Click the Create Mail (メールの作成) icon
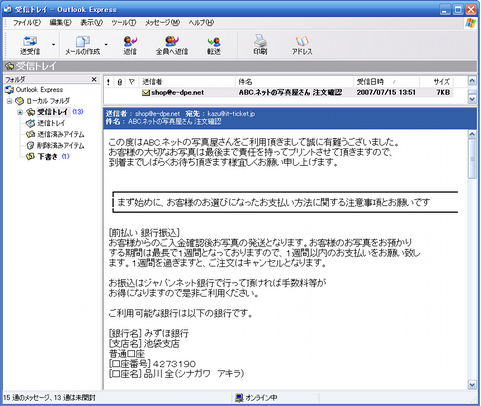 (x=82, y=45)
